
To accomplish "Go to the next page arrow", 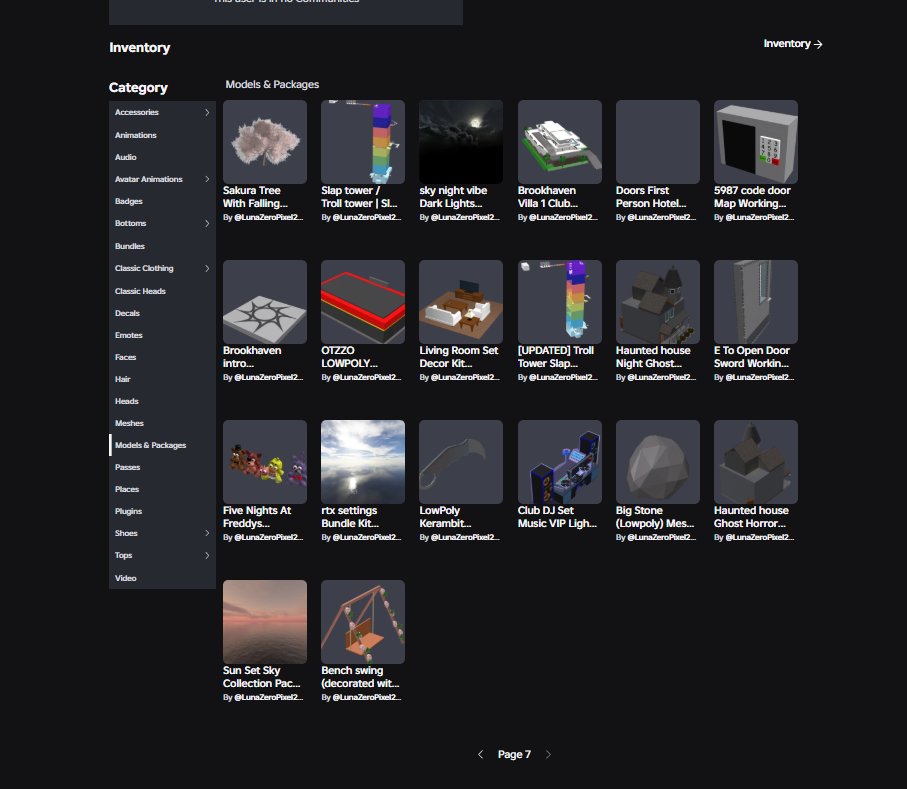I will pyautogui.click(x=548, y=754).
